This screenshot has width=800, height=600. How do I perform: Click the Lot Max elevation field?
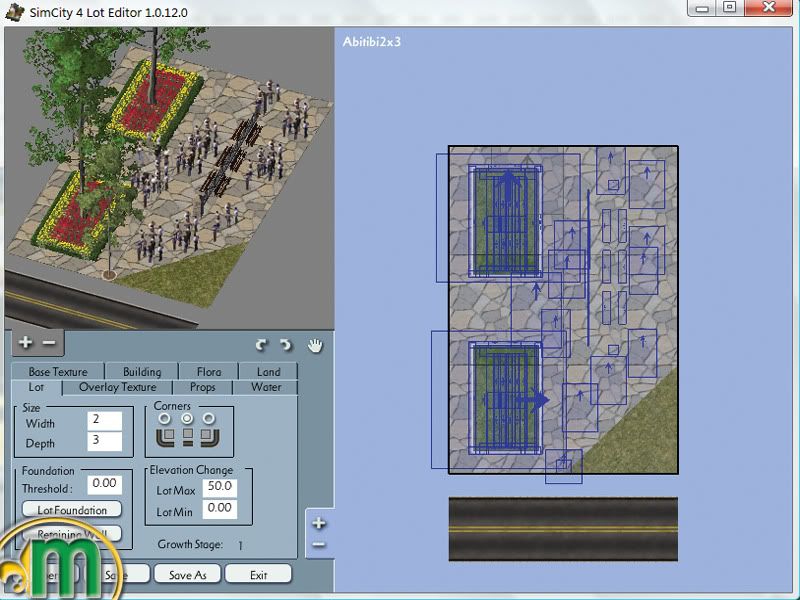219,487
